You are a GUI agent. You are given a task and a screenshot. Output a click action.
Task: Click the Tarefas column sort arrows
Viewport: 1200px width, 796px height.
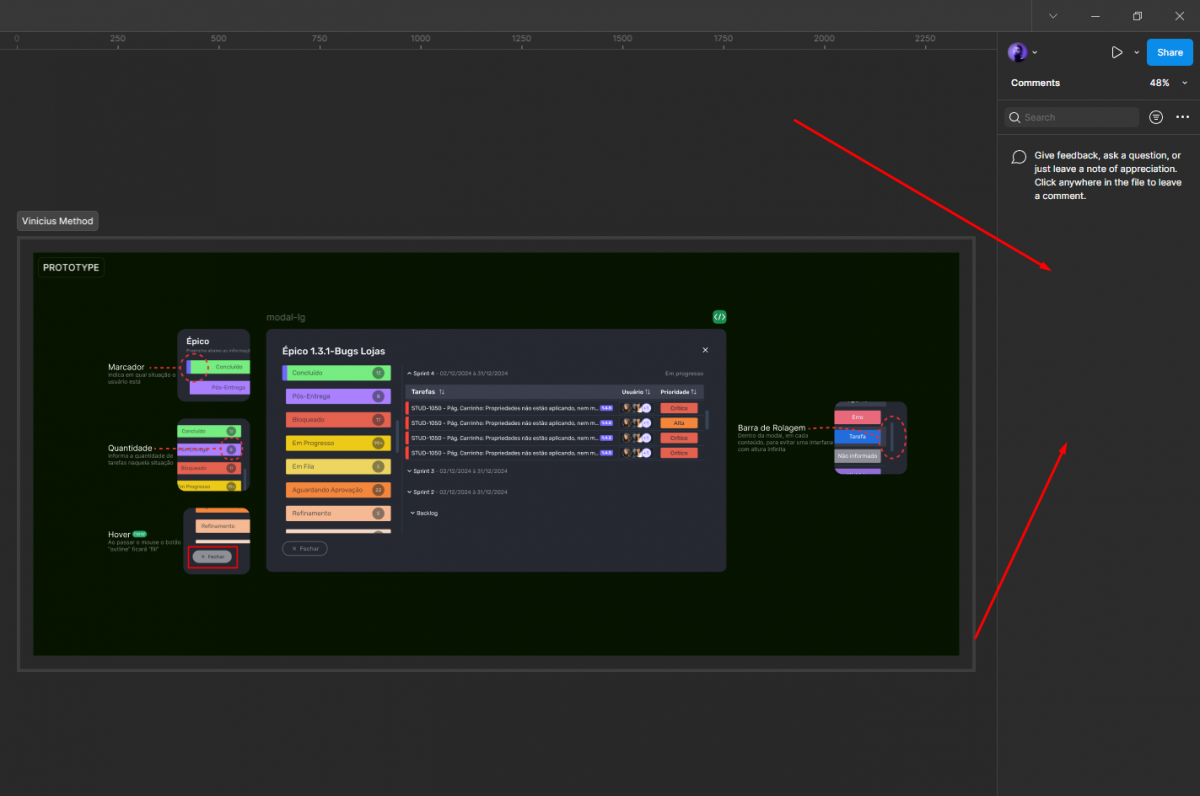click(441, 392)
